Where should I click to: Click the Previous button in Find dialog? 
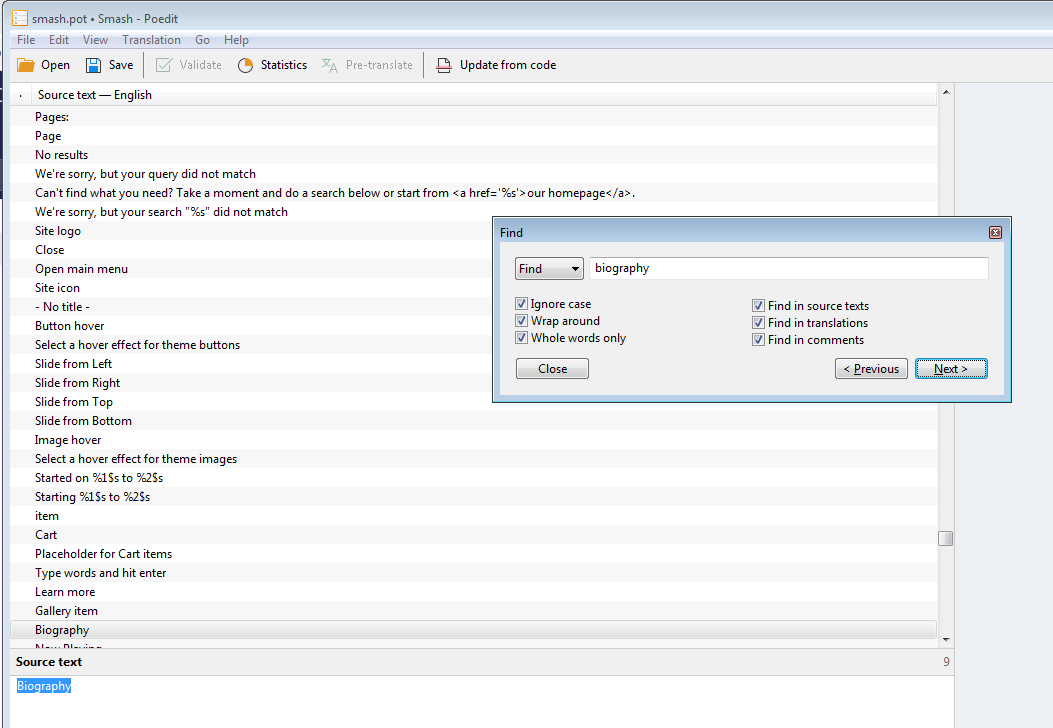pos(871,369)
